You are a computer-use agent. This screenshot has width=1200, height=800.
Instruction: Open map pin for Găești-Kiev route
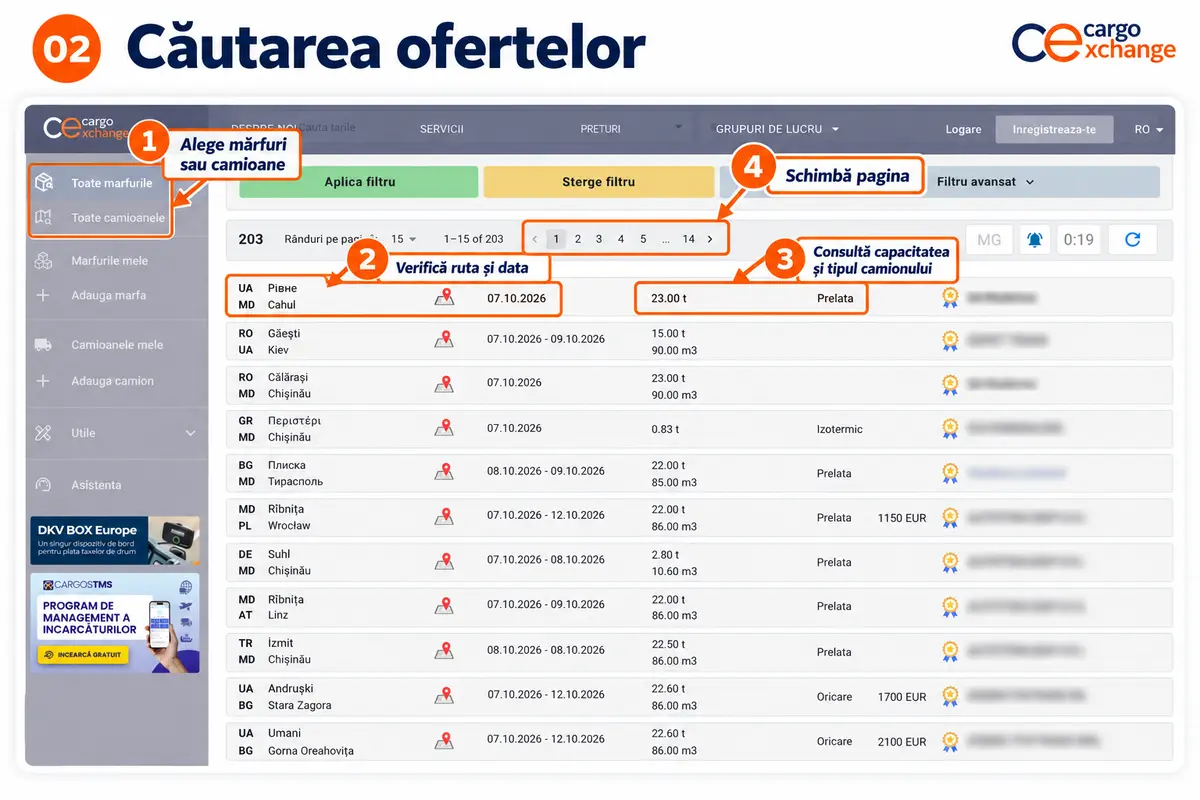coord(443,341)
